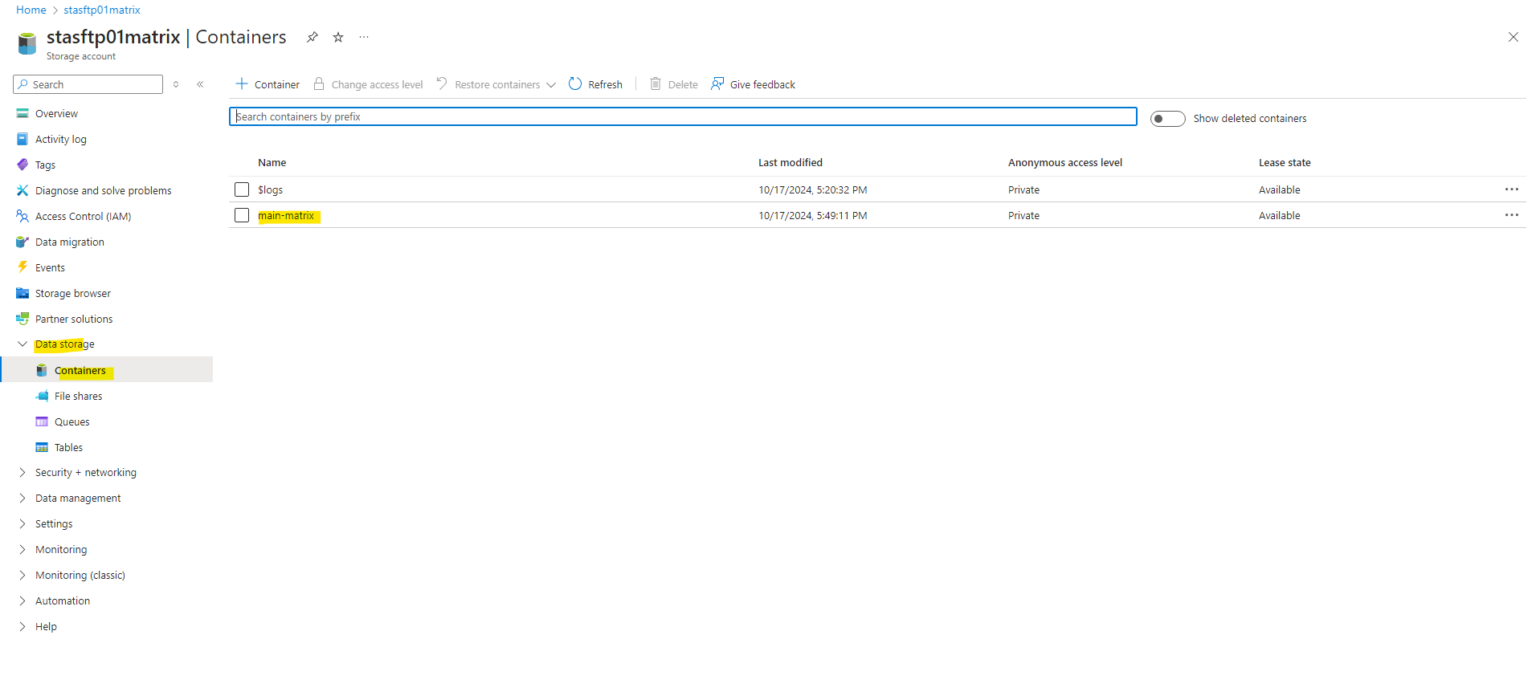1536x692 pixels.
Task: Add a new Container
Action: 267,84
